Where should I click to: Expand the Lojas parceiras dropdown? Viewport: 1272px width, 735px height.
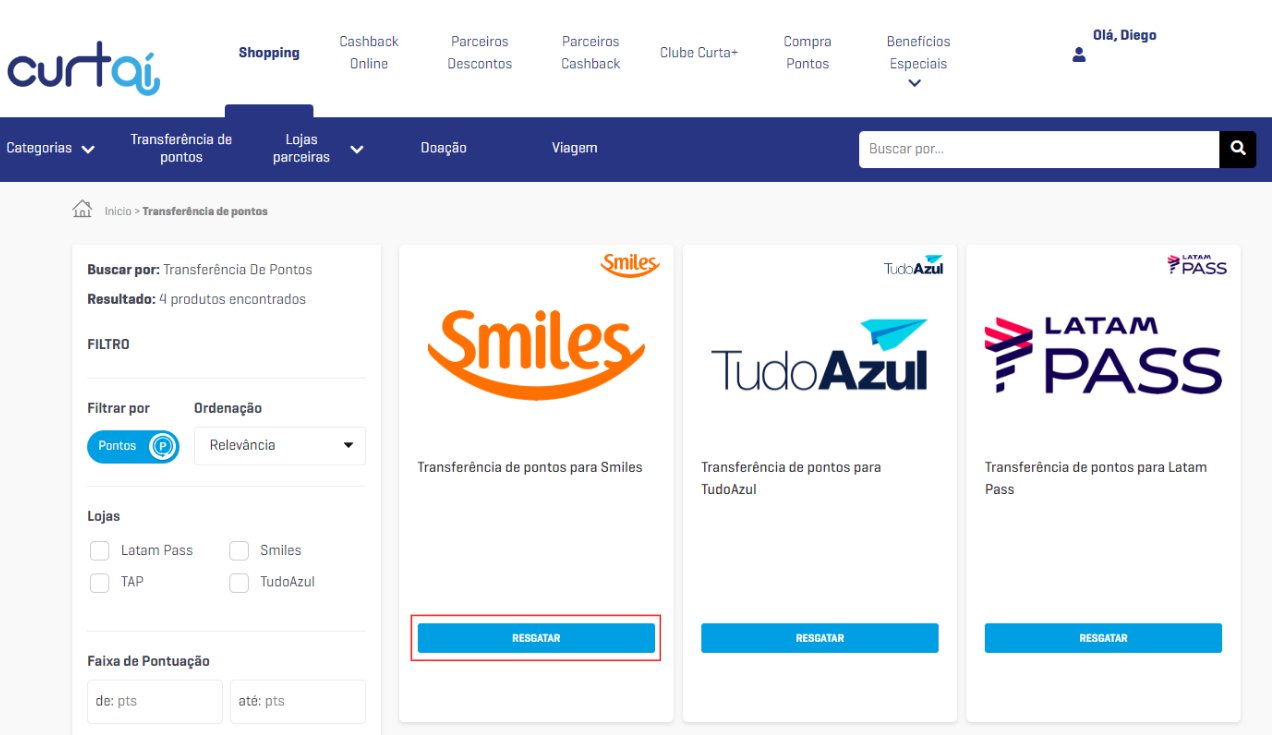pyautogui.click(x=317, y=149)
